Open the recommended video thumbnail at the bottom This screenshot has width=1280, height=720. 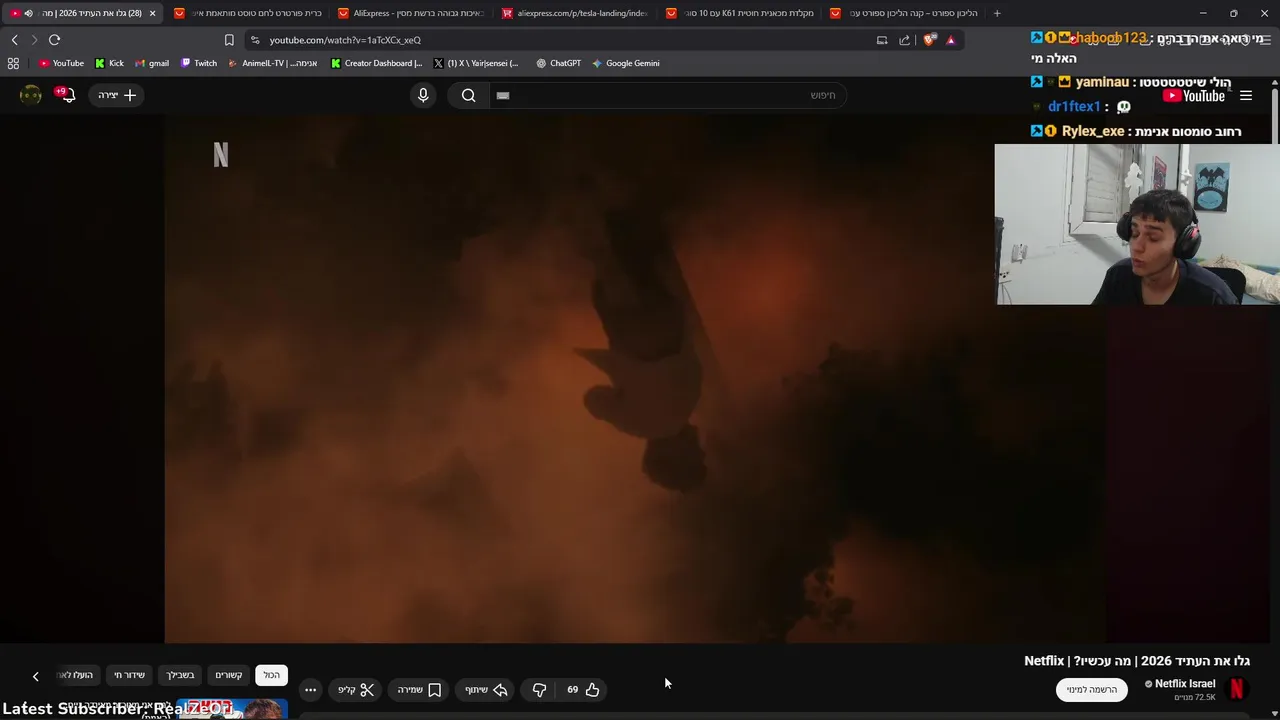232,710
